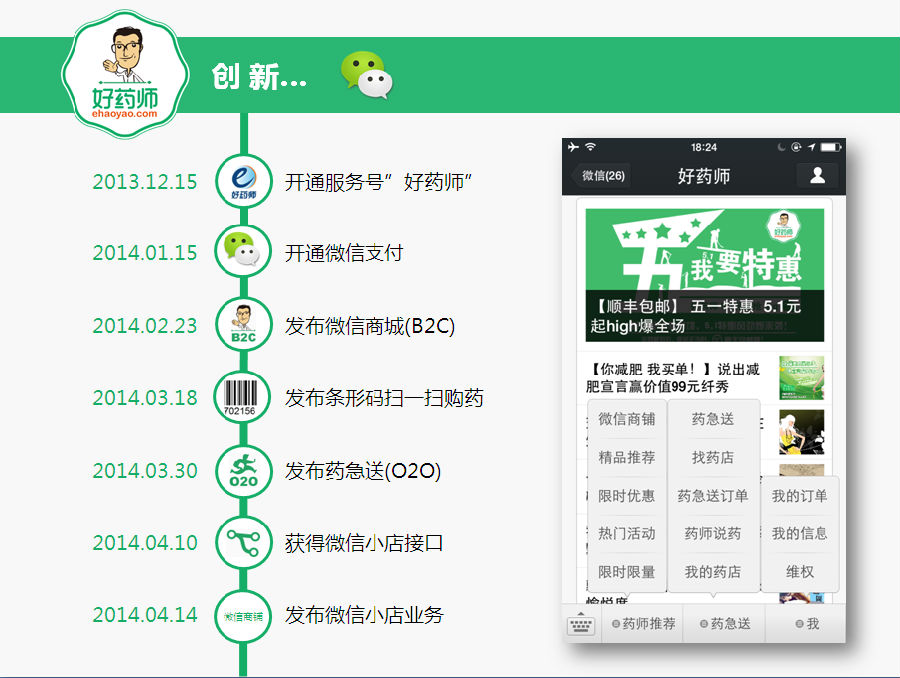Click the 好药师 title in phone header
Image resolution: width=900 pixels, height=678 pixels.
click(x=704, y=176)
